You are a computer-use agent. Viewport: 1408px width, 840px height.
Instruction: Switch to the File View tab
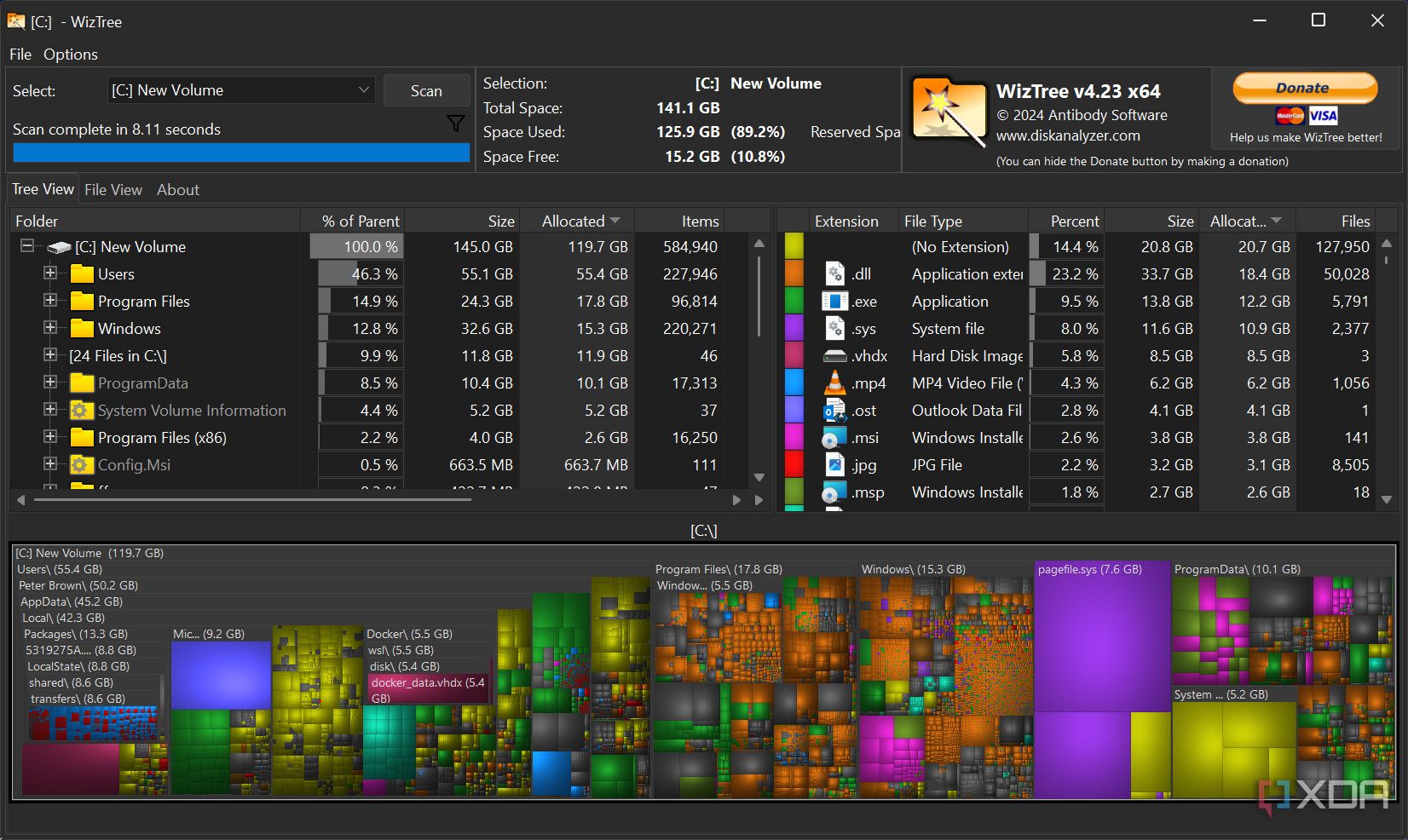pyautogui.click(x=113, y=190)
